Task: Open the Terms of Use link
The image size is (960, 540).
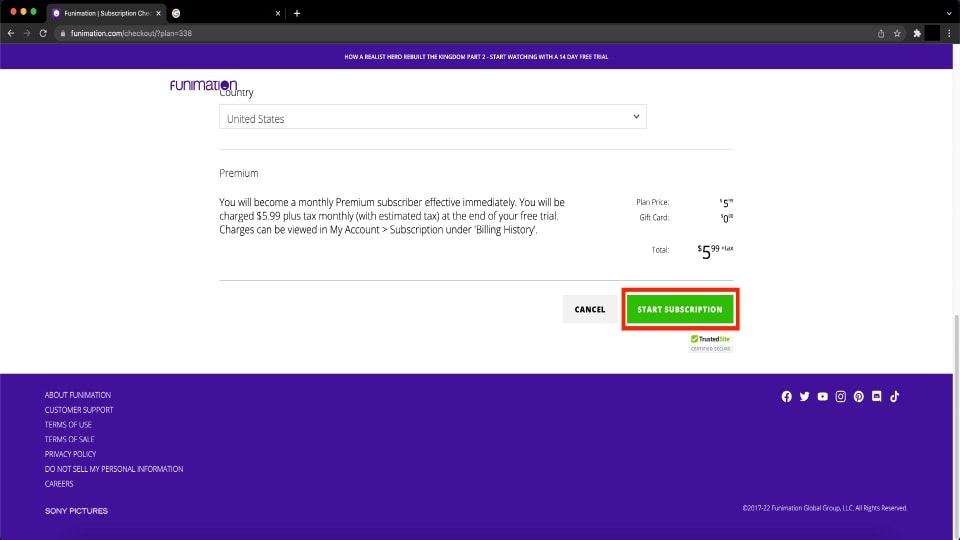Action: tap(68, 424)
